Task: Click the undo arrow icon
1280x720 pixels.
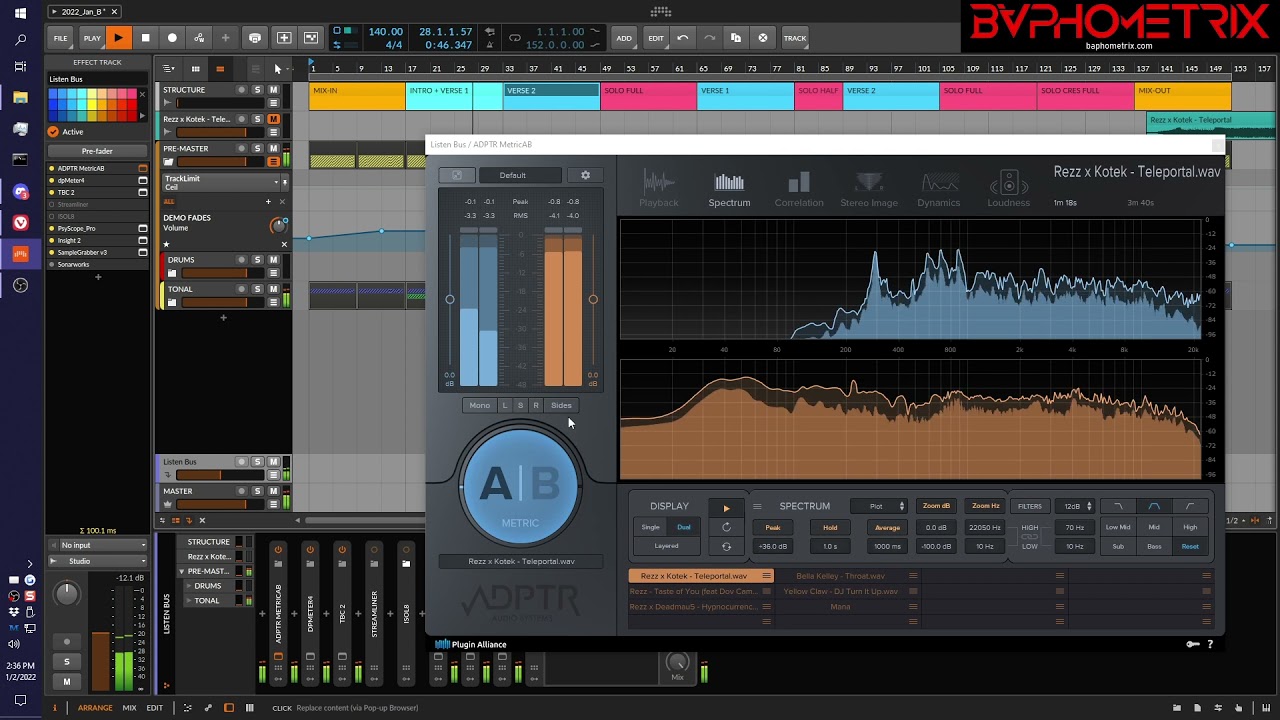Action: (x=683, y=38)
